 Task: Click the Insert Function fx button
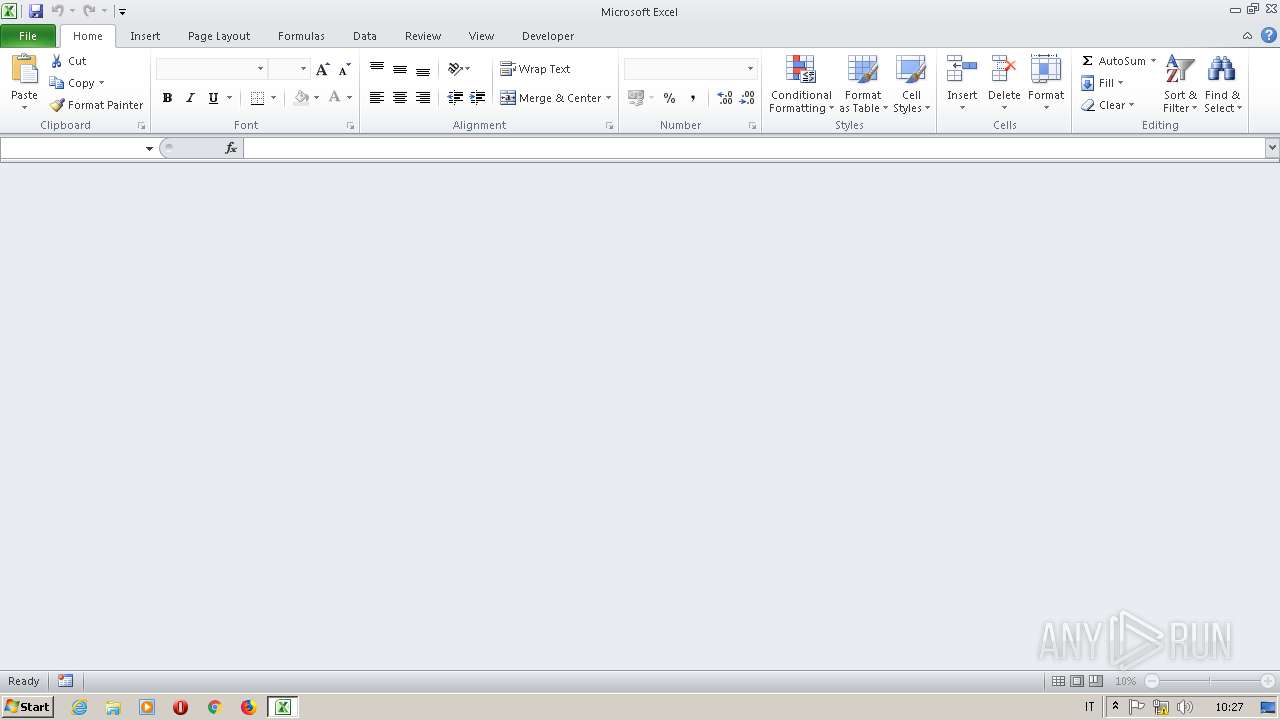[x=231, y=148]
